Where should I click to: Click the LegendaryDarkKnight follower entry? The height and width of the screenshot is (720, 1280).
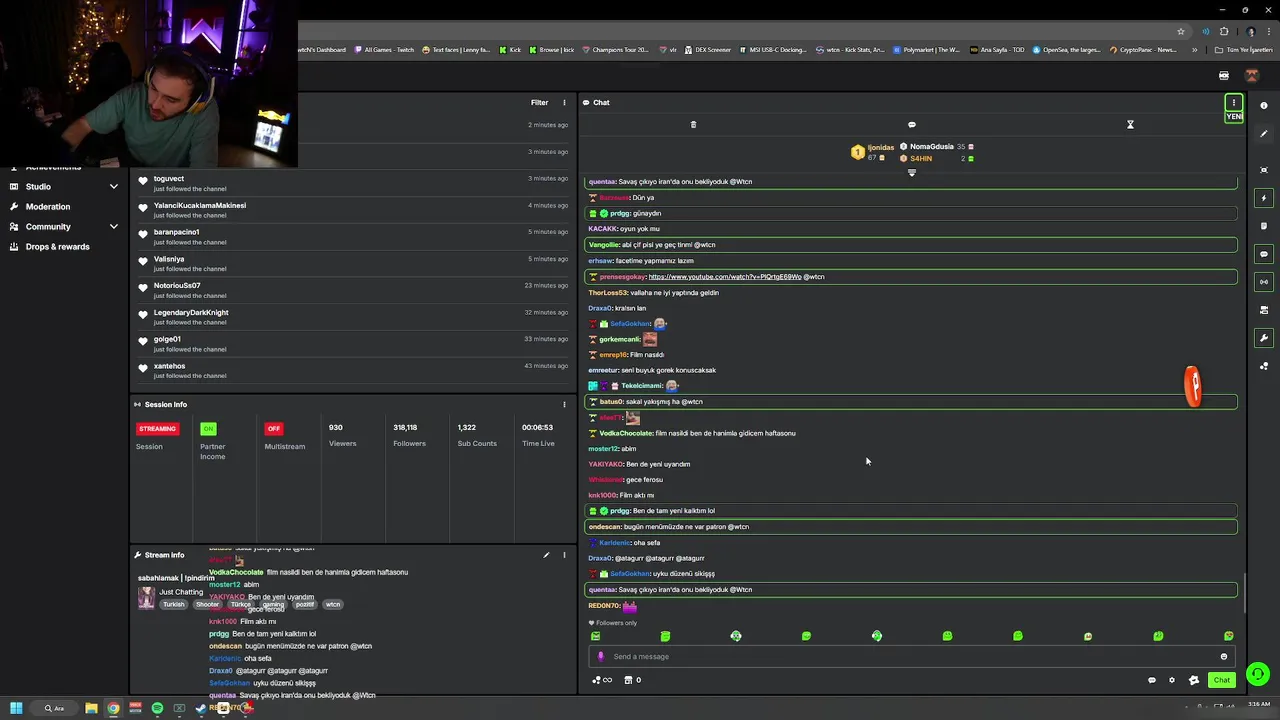[351, 317]
